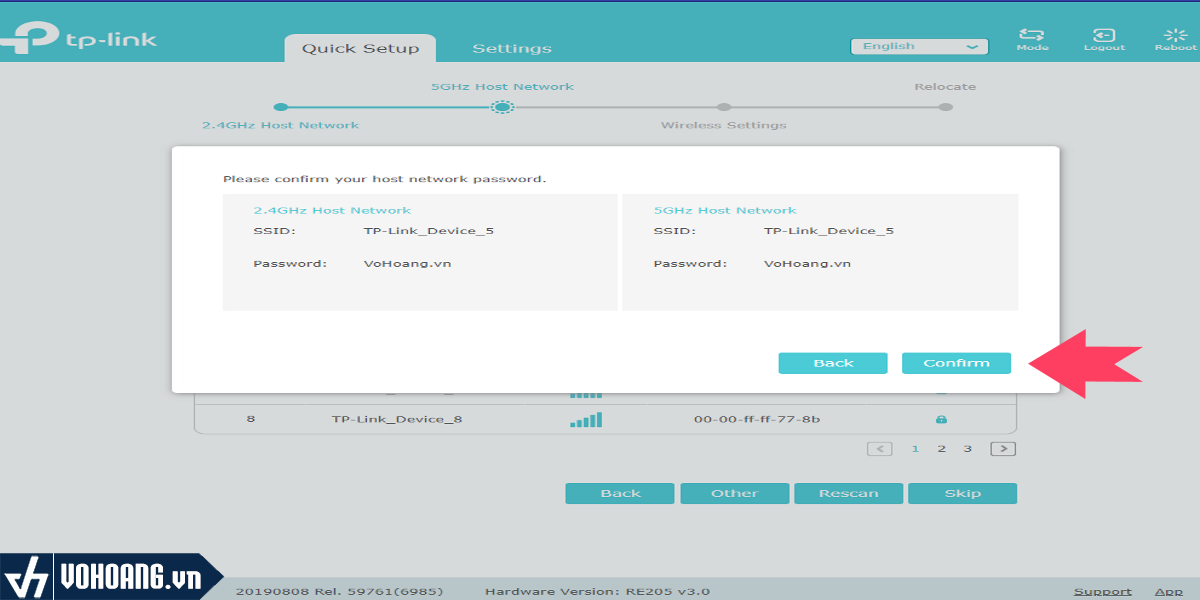Open the App link in the footer
The image size is (1200, 600).
(1168, 591)
